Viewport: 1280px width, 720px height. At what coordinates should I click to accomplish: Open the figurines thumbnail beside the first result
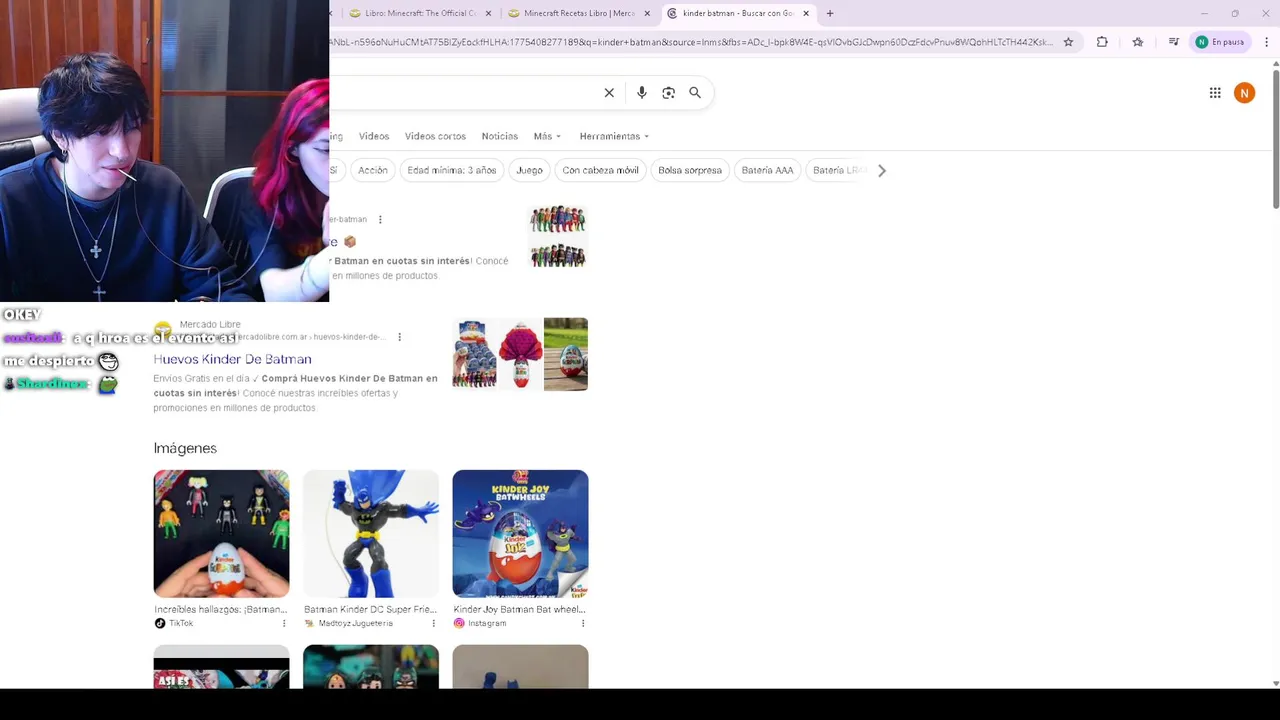(x=557, y=236)
